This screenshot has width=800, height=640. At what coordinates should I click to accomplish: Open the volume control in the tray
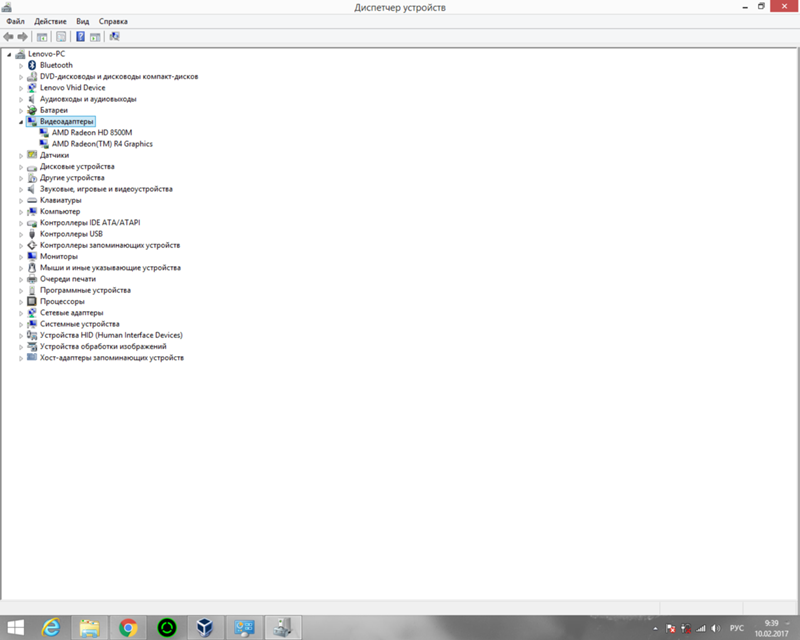pyautogui.click(x=715, y=629)
